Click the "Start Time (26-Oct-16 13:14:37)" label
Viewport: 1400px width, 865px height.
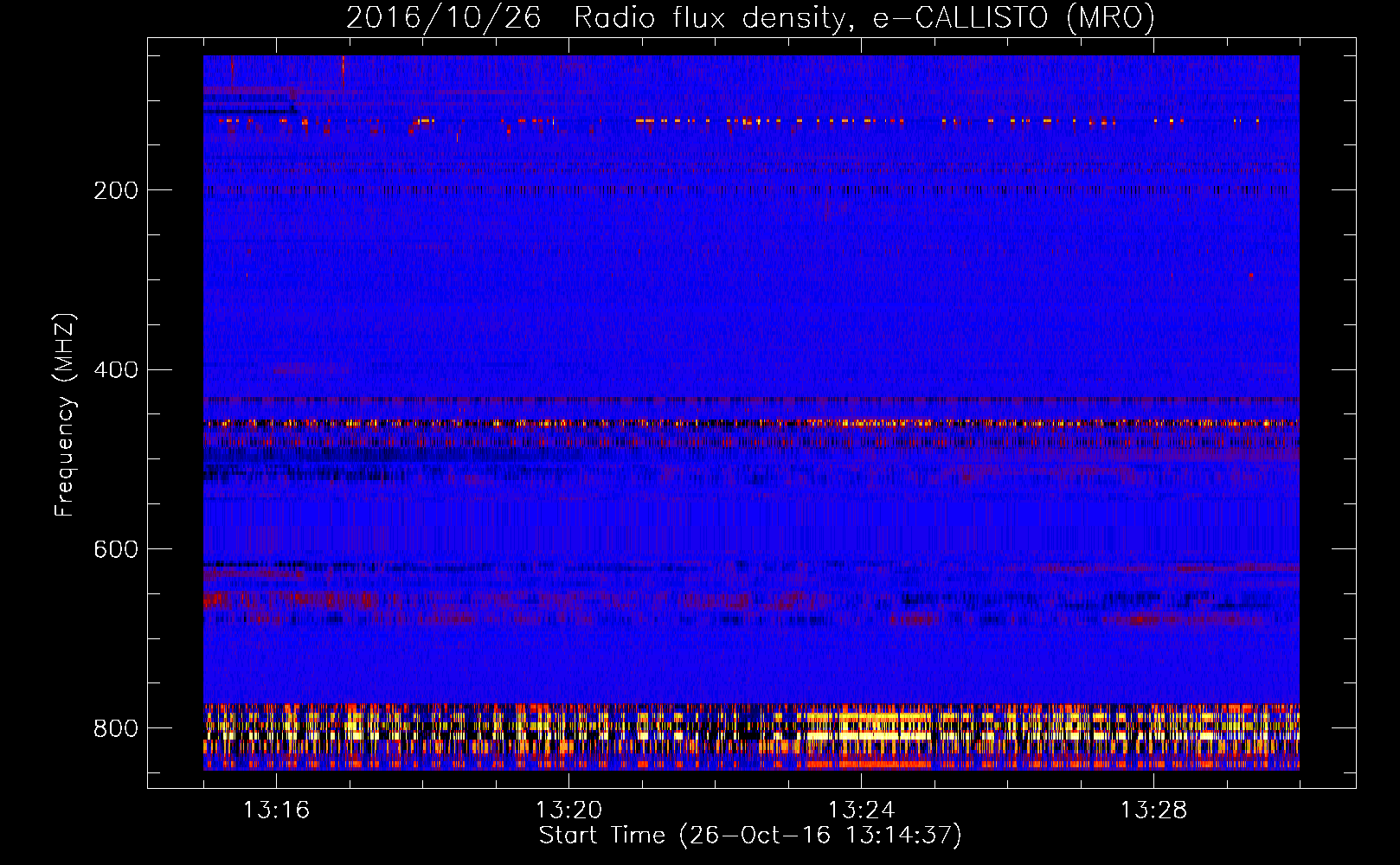pos(750,836)
